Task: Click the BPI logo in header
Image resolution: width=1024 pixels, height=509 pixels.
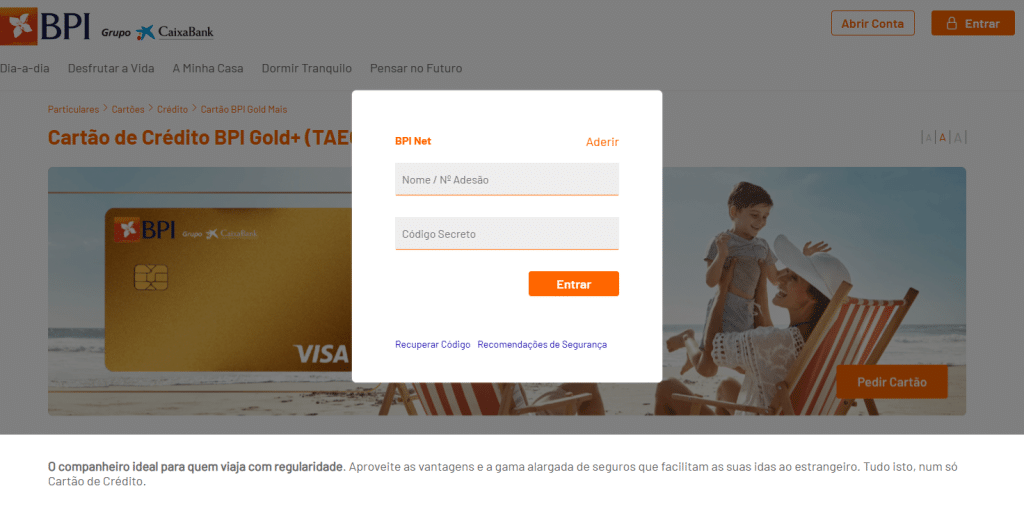Action: tap(45, 26)
